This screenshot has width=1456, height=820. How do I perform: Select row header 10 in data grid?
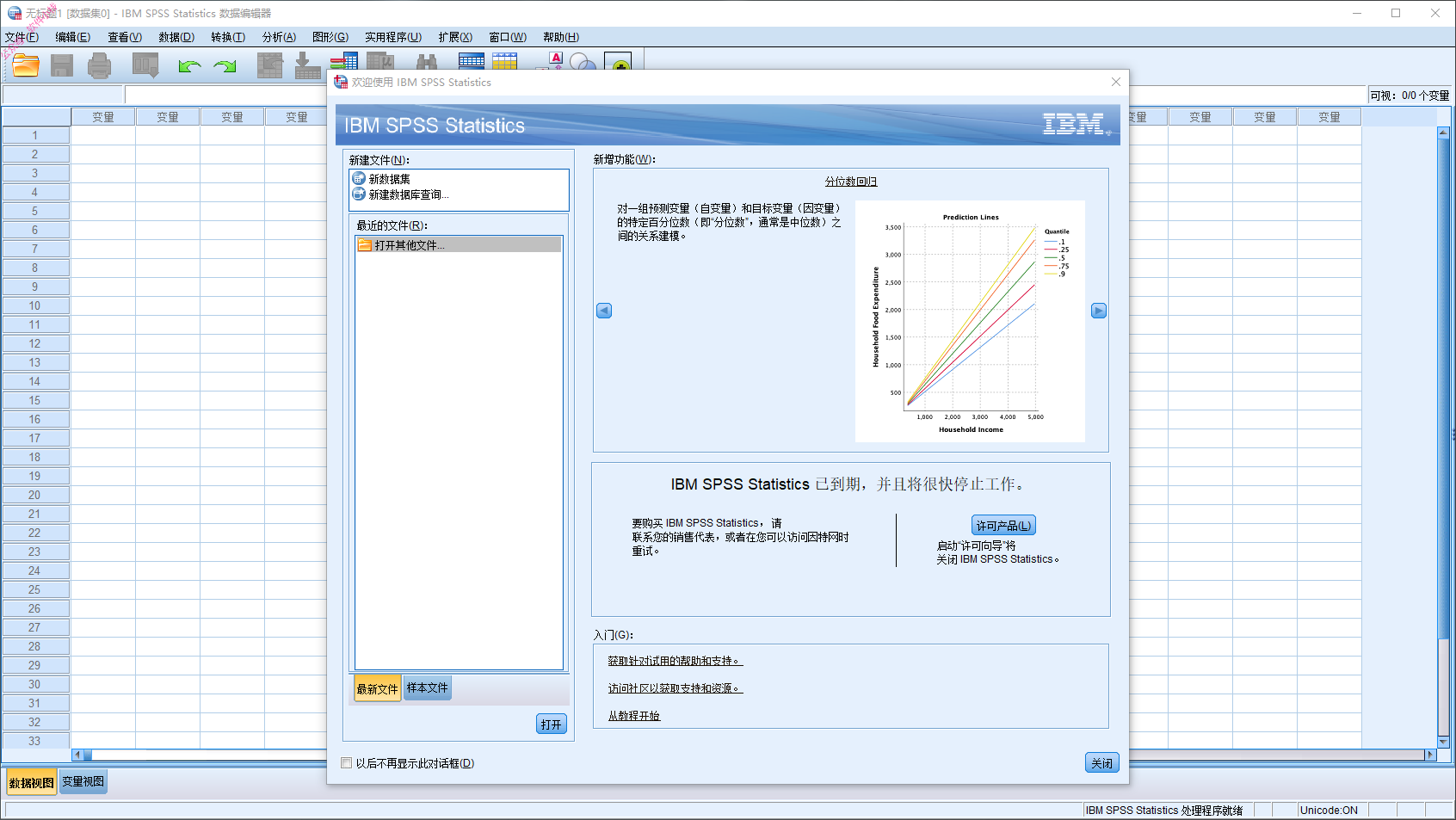35,305
